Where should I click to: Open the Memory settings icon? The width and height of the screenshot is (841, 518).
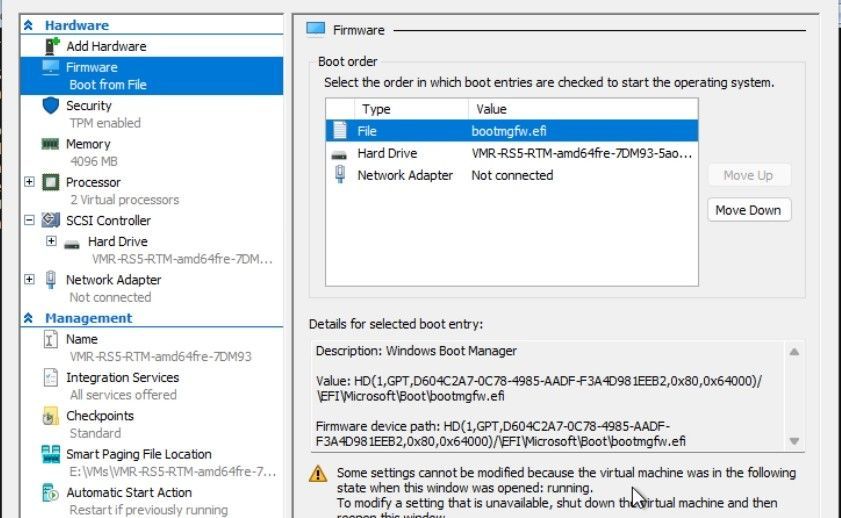click(50, 144)
